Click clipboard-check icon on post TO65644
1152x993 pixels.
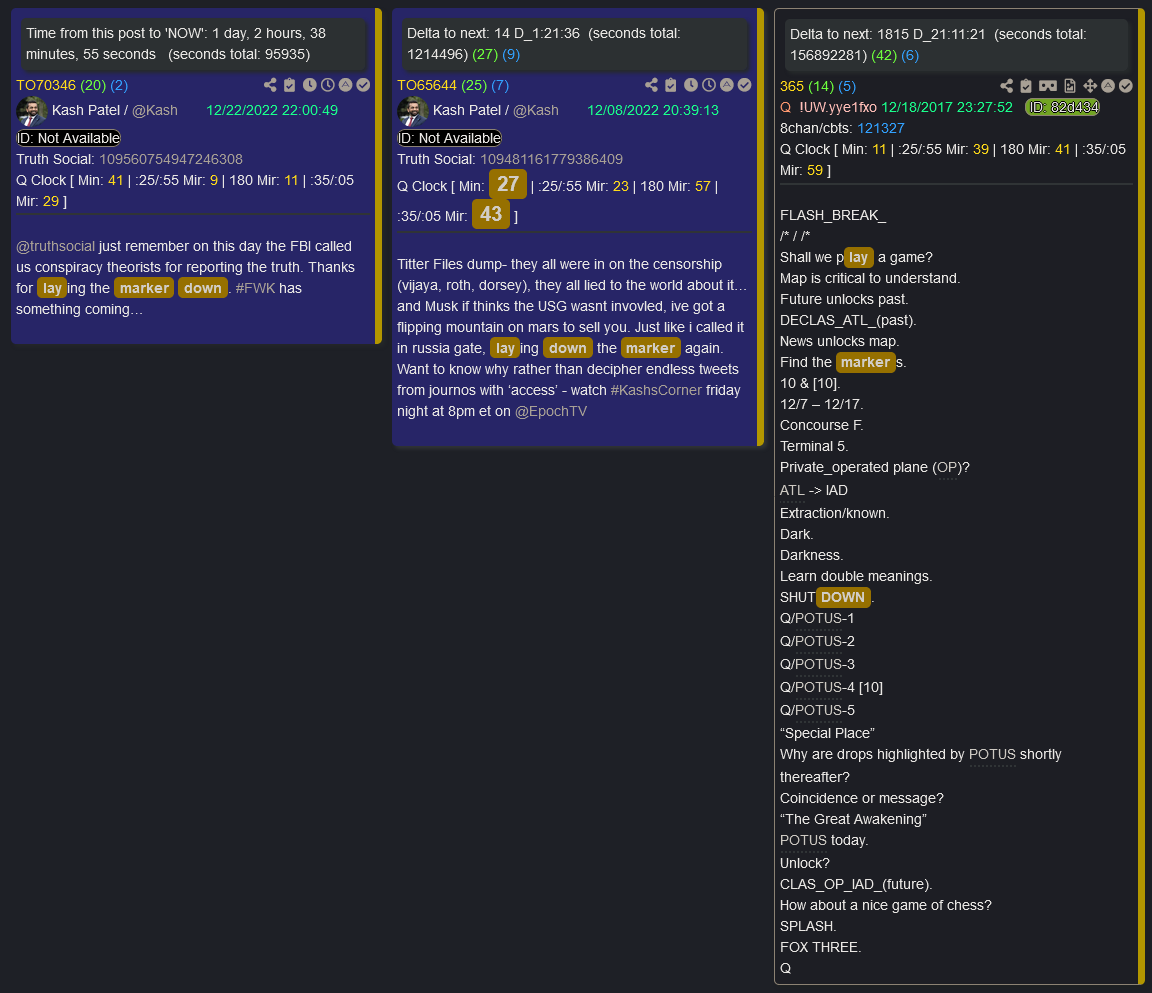pyautogui.click(x=671, y=85)
